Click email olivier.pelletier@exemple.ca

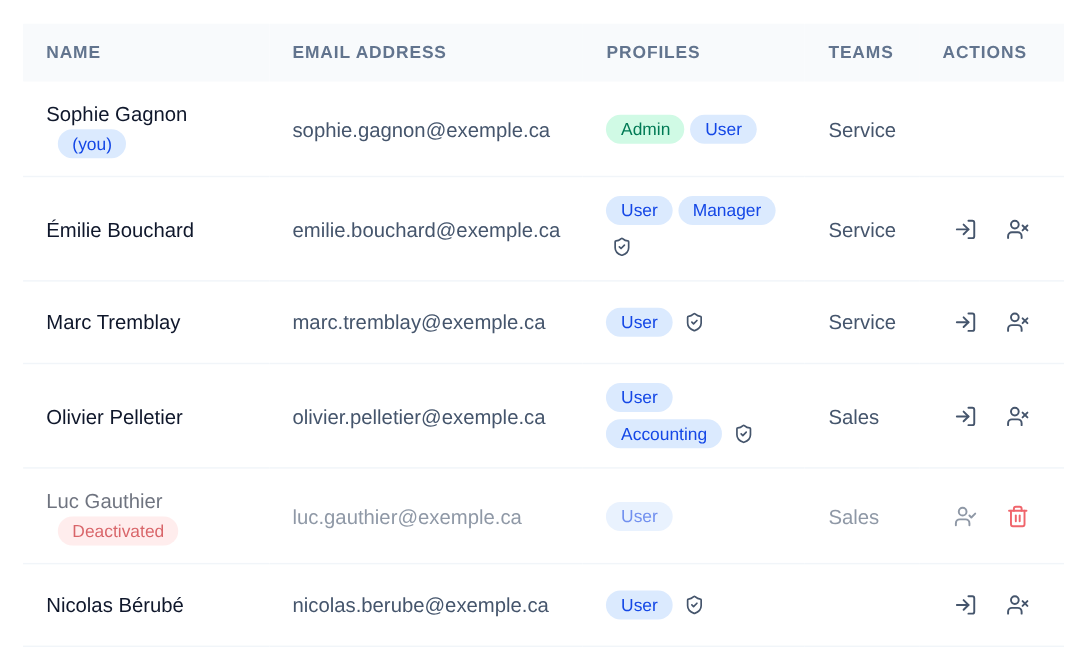pos(418,418)
